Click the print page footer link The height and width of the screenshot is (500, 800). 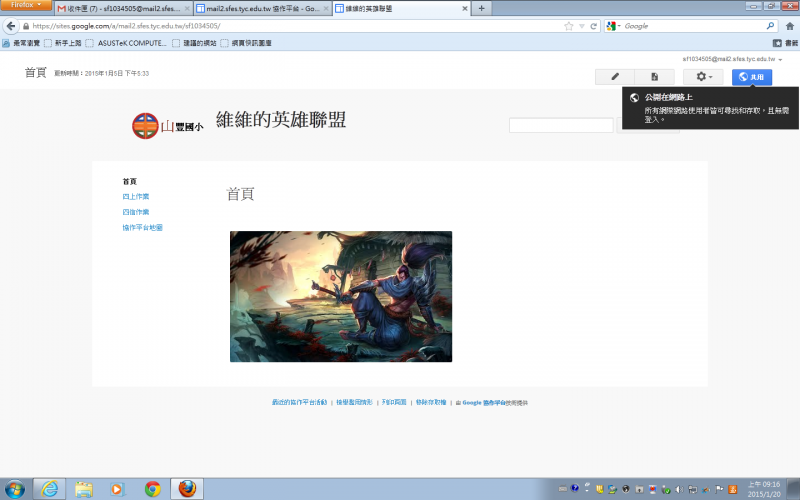click(x=394, y=403)
